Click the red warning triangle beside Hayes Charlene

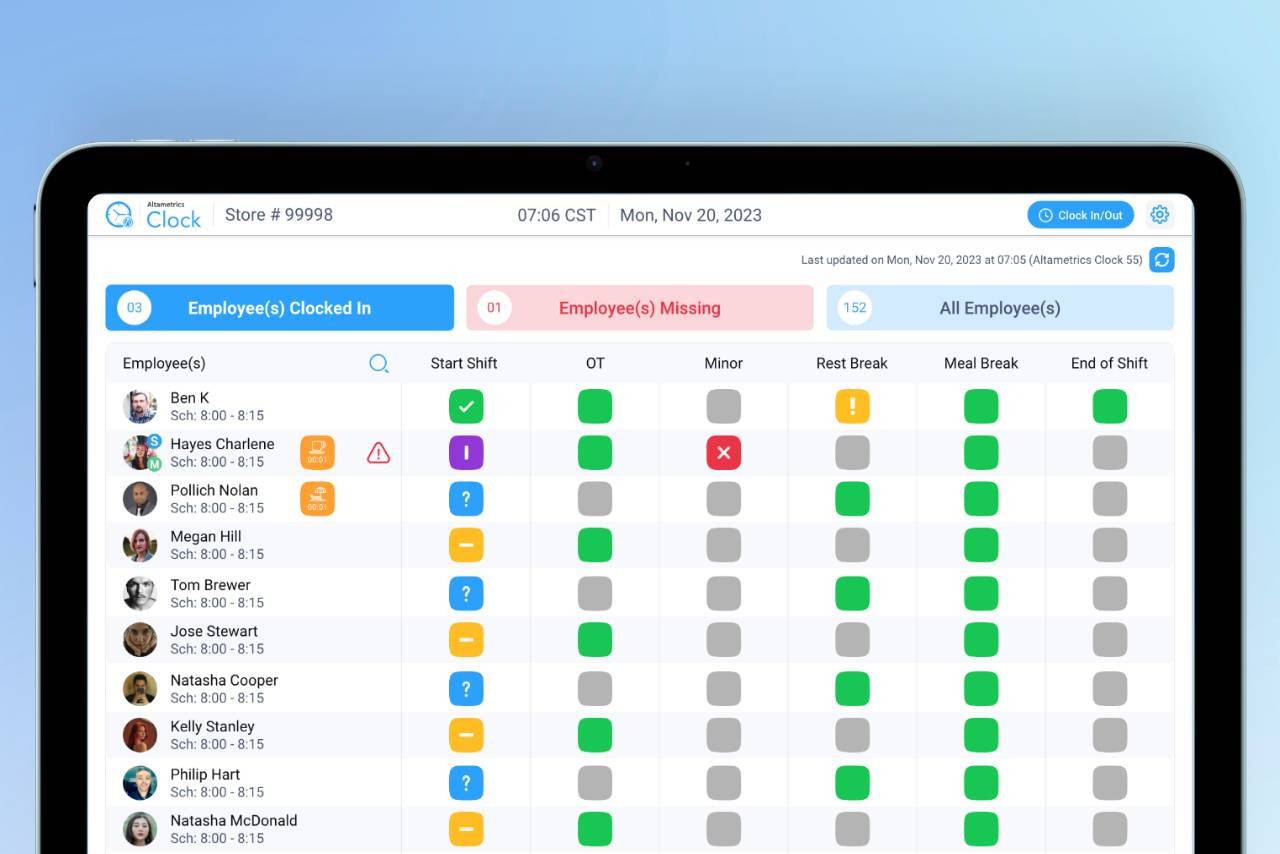click(378, 453)
